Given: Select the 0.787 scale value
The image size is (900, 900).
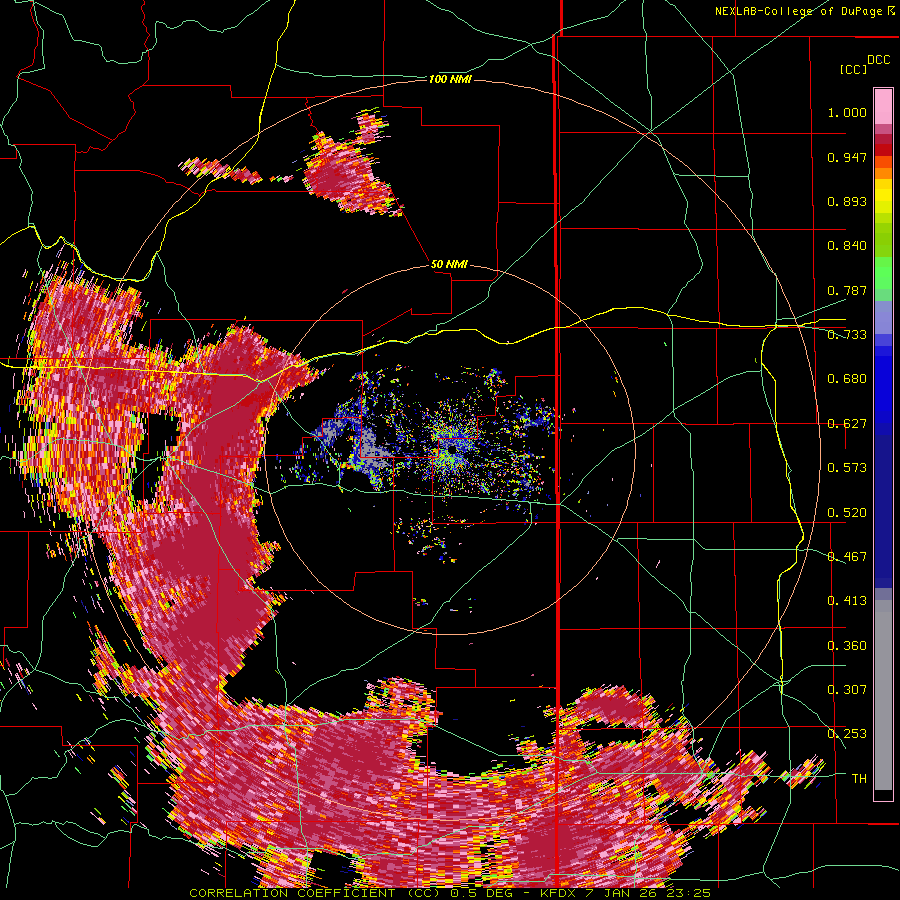Looking at the screenshot, I should pos(847,290).
